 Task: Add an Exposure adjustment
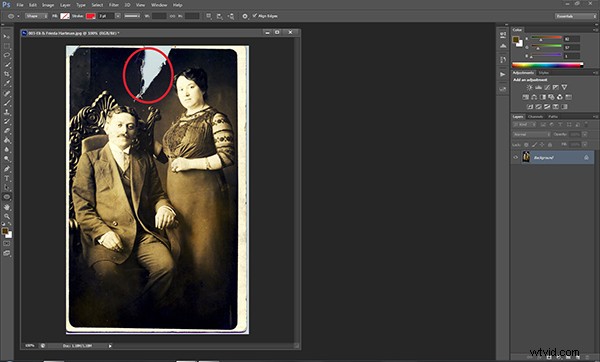coord(556,87)
